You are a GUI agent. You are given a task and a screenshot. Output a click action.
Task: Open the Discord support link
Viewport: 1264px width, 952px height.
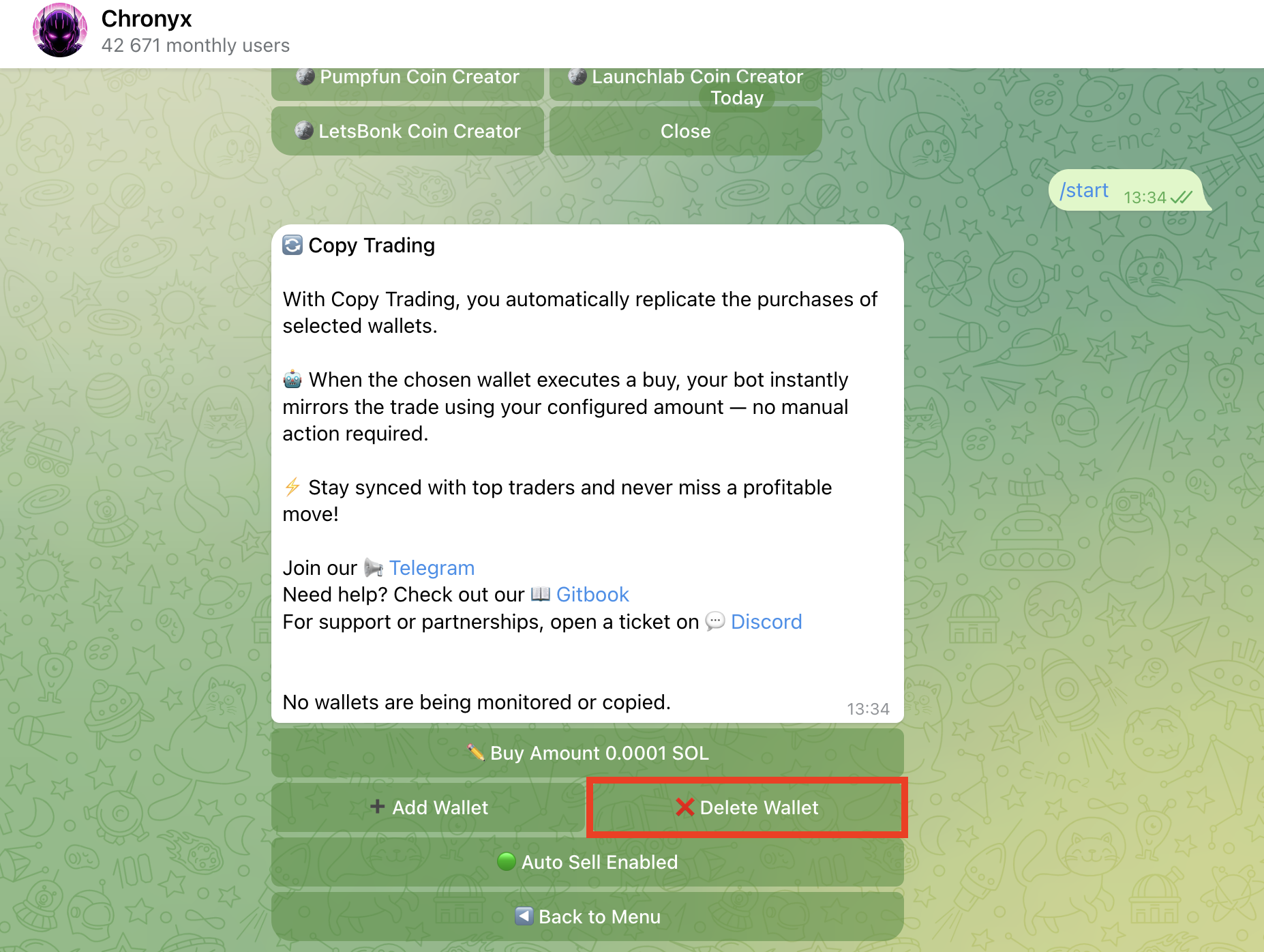click(x=766, y=622)
